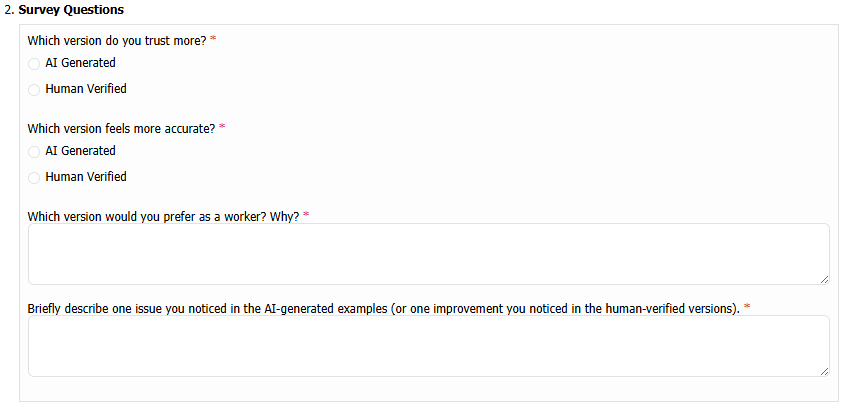Click the "Human Verified" label under trust question
Screen dimensions: 844x405
[86, 89]
